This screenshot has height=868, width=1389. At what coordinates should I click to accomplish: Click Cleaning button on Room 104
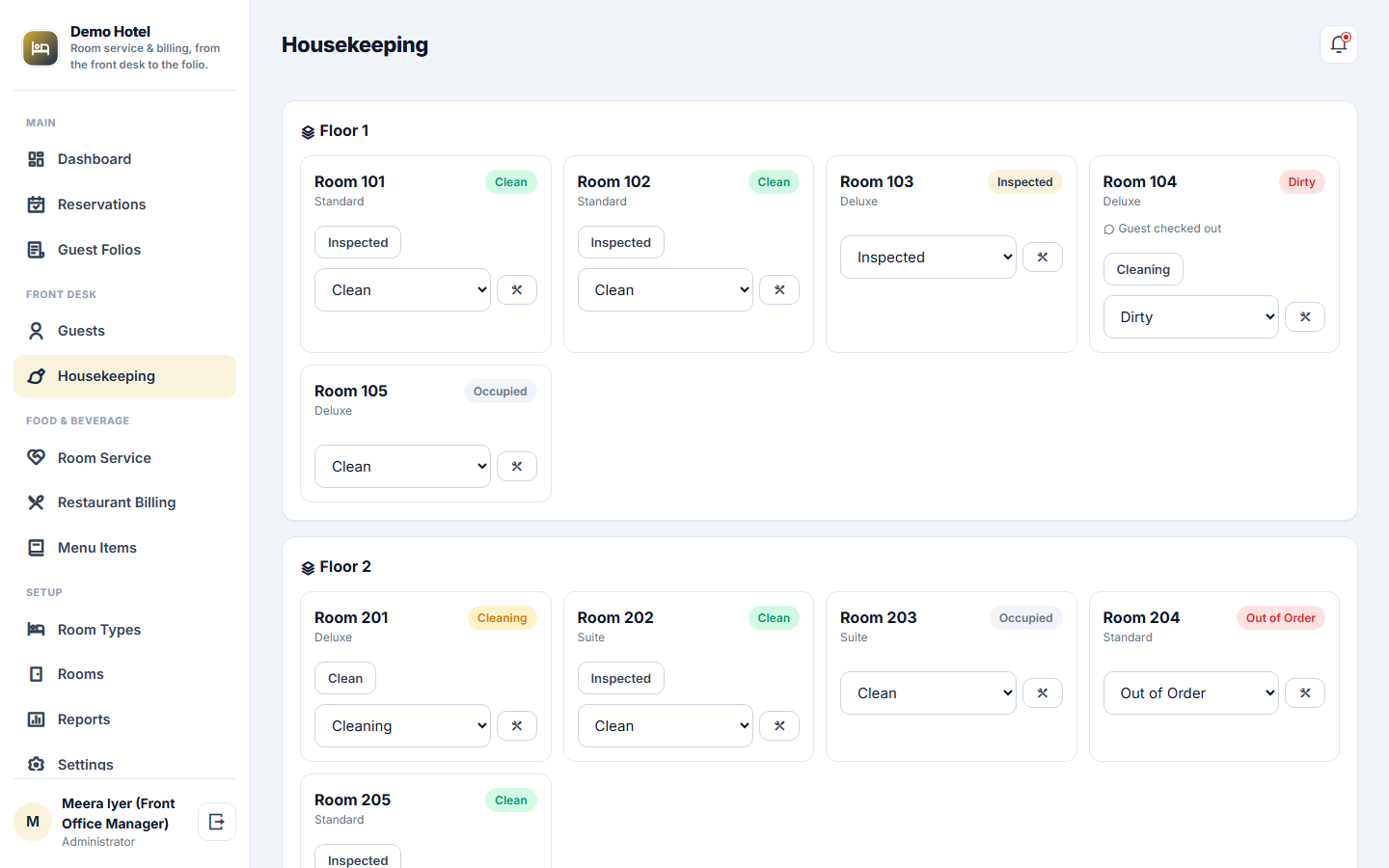(x=1143, y=269)
